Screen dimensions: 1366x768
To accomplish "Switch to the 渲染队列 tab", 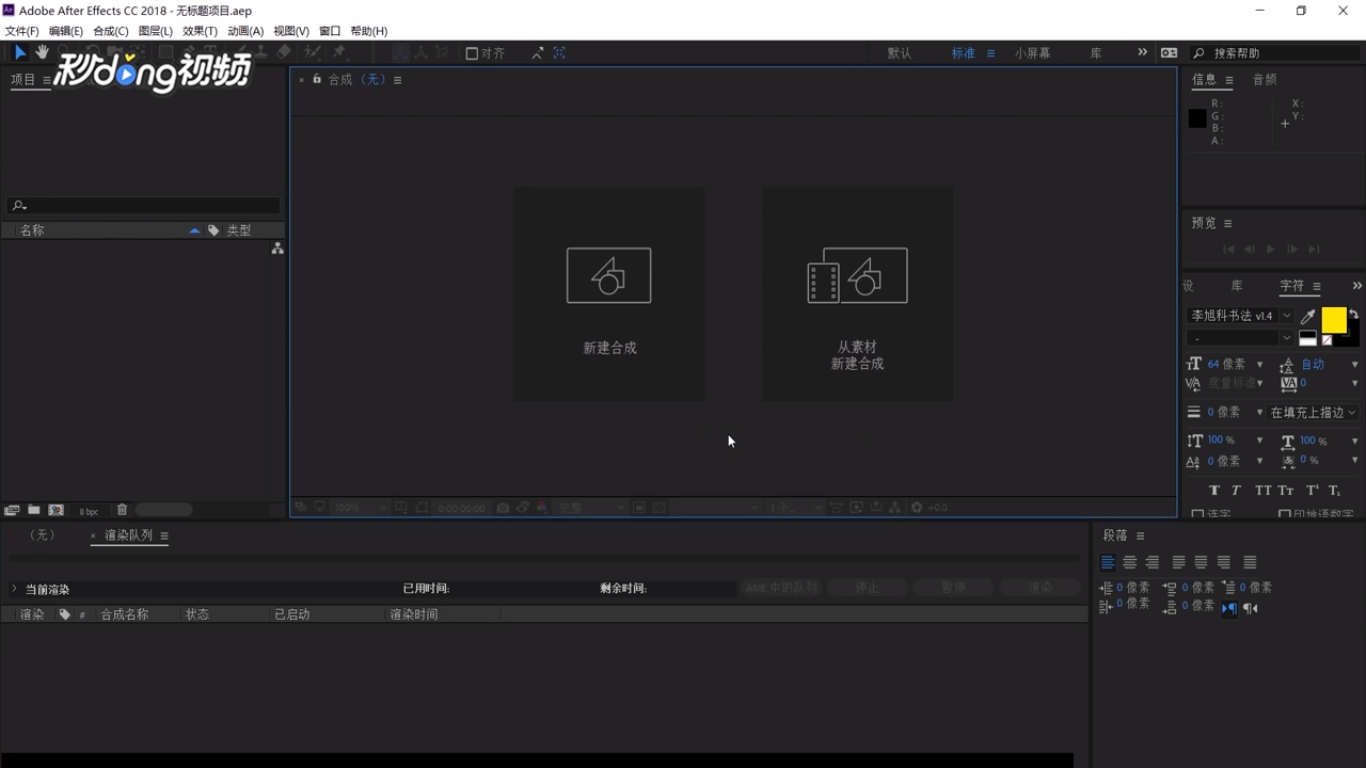I will coord(129,535).
